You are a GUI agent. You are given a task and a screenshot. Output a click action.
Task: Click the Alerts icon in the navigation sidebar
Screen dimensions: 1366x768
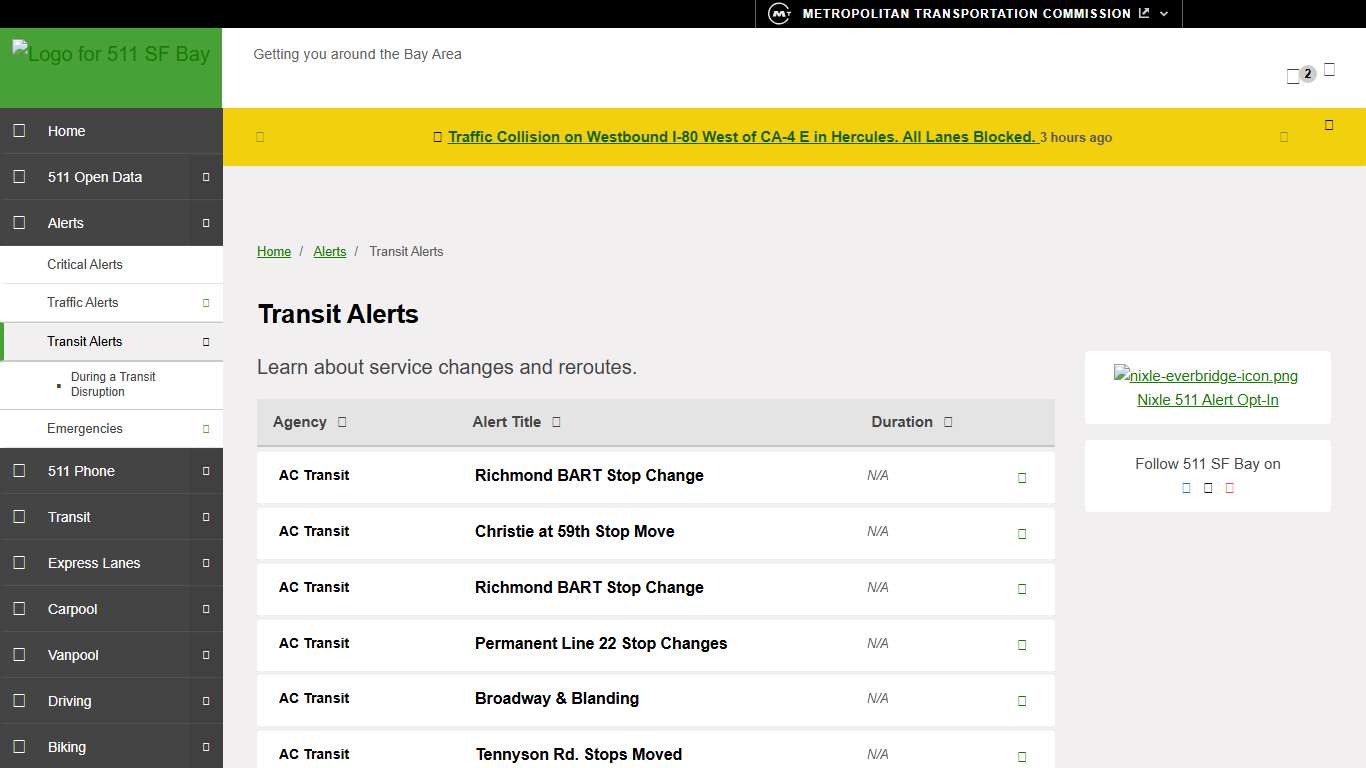(20, 222)
